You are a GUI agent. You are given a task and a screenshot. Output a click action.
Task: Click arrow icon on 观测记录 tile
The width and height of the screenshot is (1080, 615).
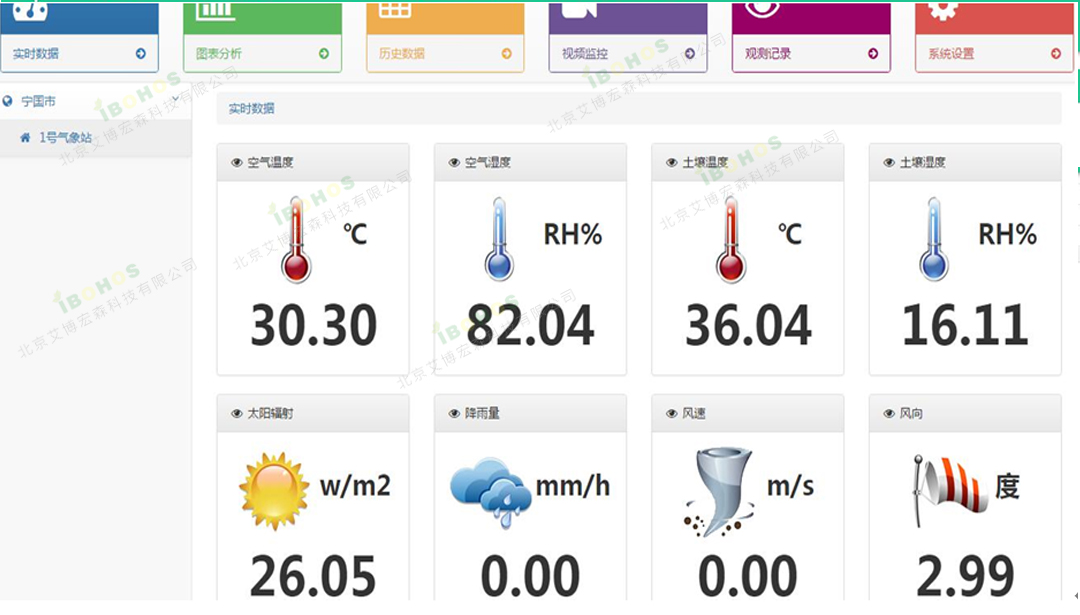pyautogui.click(x=873, y=54)
